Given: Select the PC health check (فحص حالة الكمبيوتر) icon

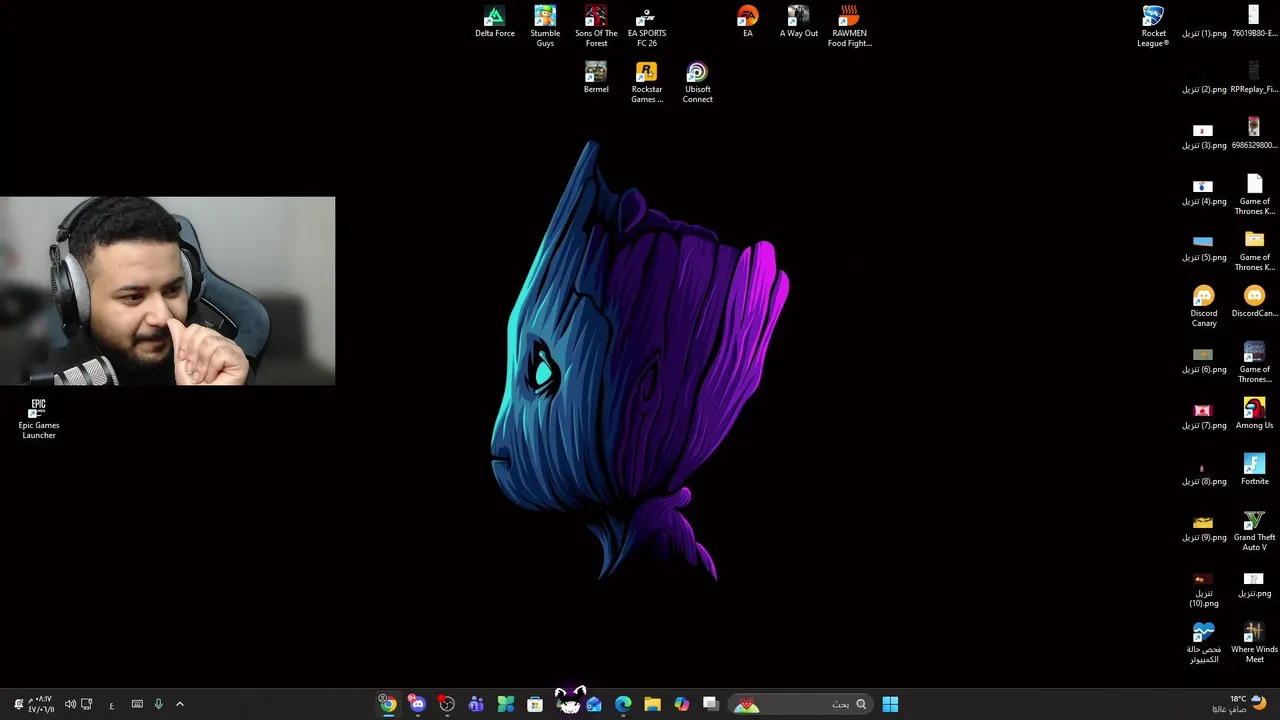Looking at the screenshot, I should click(x=1203, y=642).
